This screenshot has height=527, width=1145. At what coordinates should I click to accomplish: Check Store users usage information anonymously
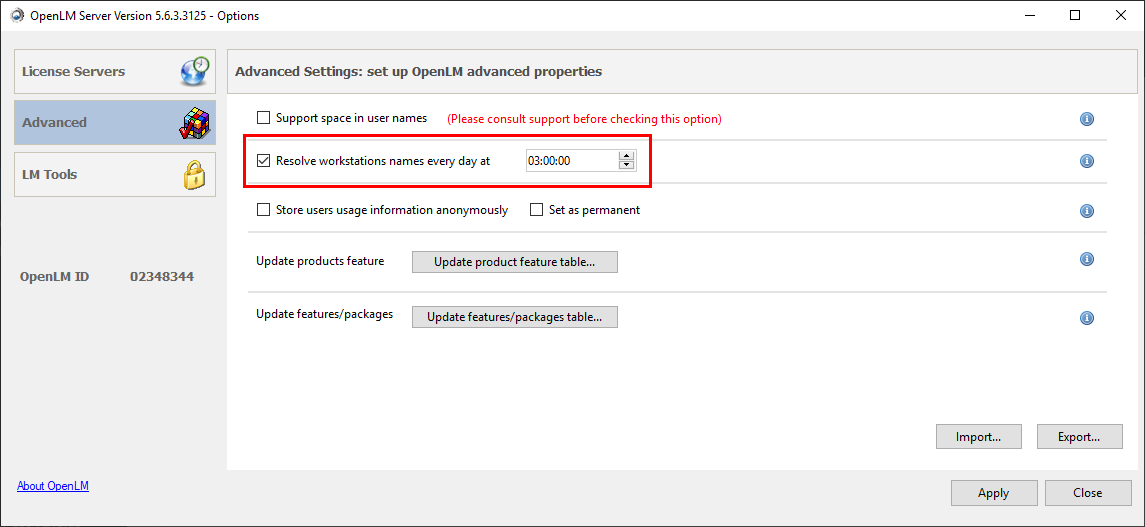point(264,210)
